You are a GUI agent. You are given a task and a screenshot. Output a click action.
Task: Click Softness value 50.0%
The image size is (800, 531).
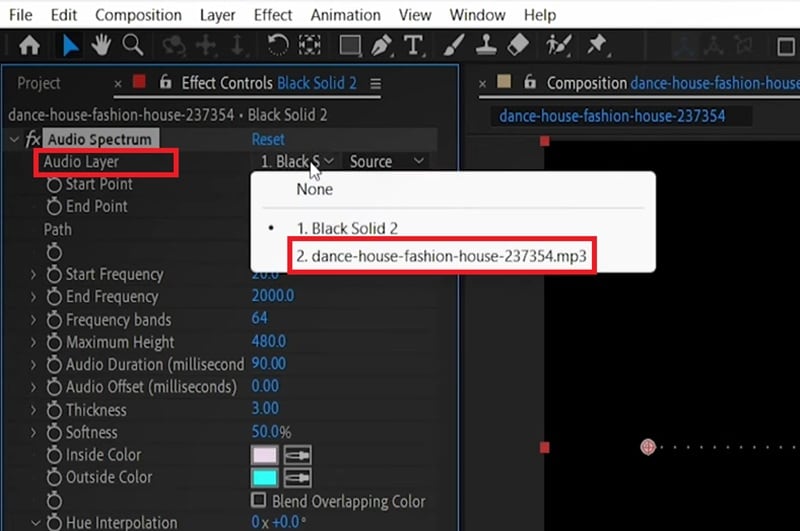(x=271, y=432)
